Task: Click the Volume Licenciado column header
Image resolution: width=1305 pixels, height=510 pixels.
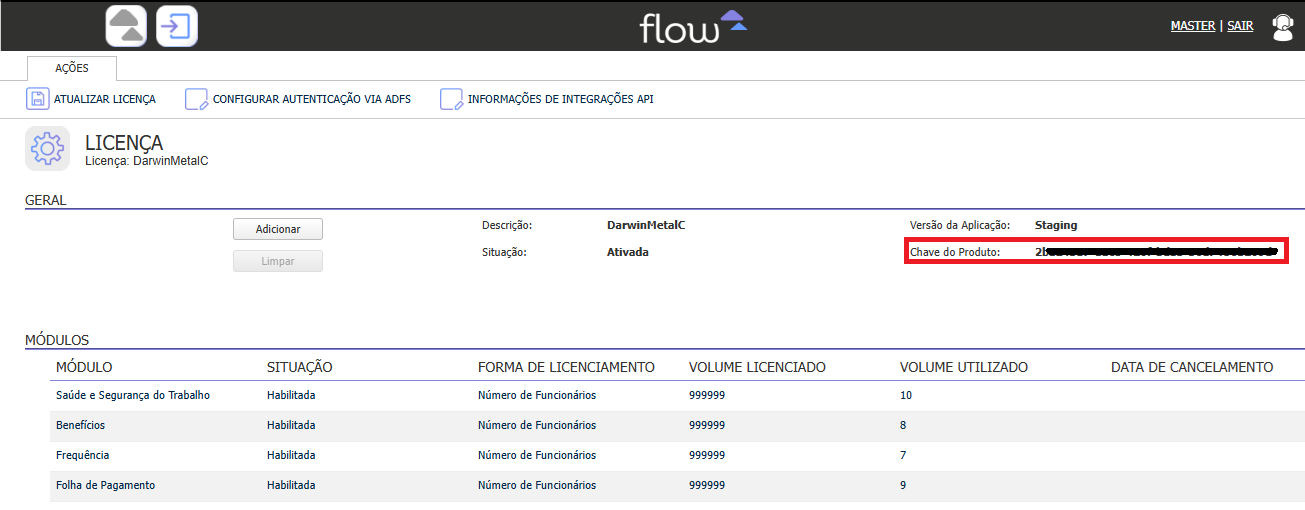Action: point(757,367)
